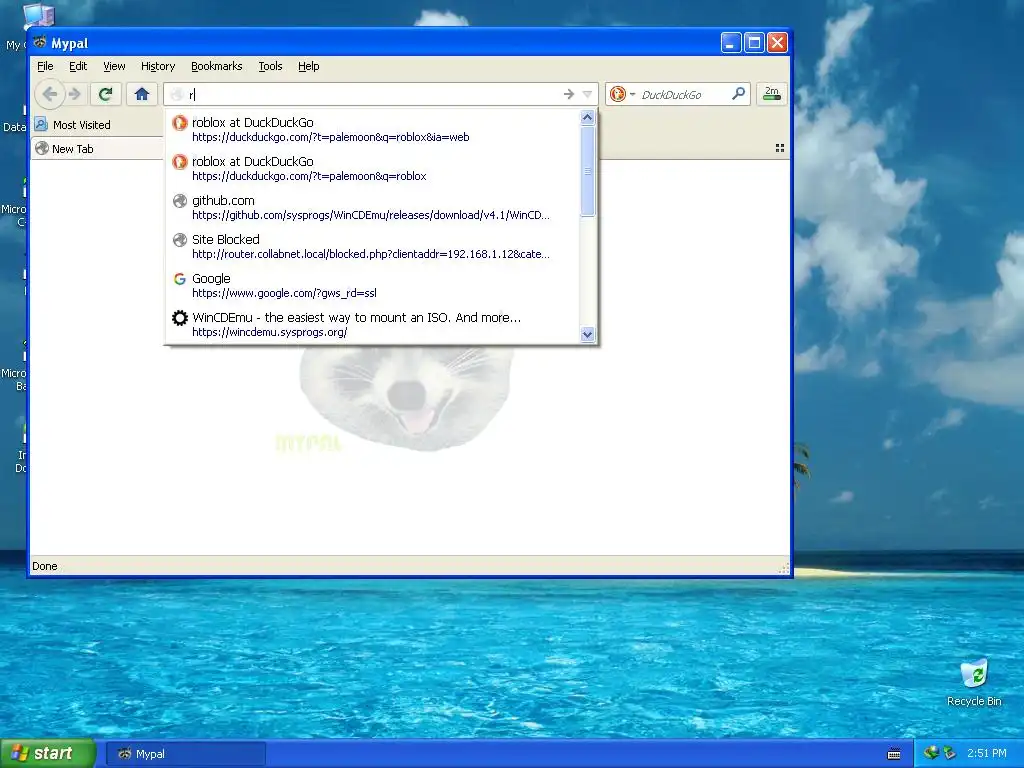Click the DuckDuckGo engine logo

pos(617,95)
